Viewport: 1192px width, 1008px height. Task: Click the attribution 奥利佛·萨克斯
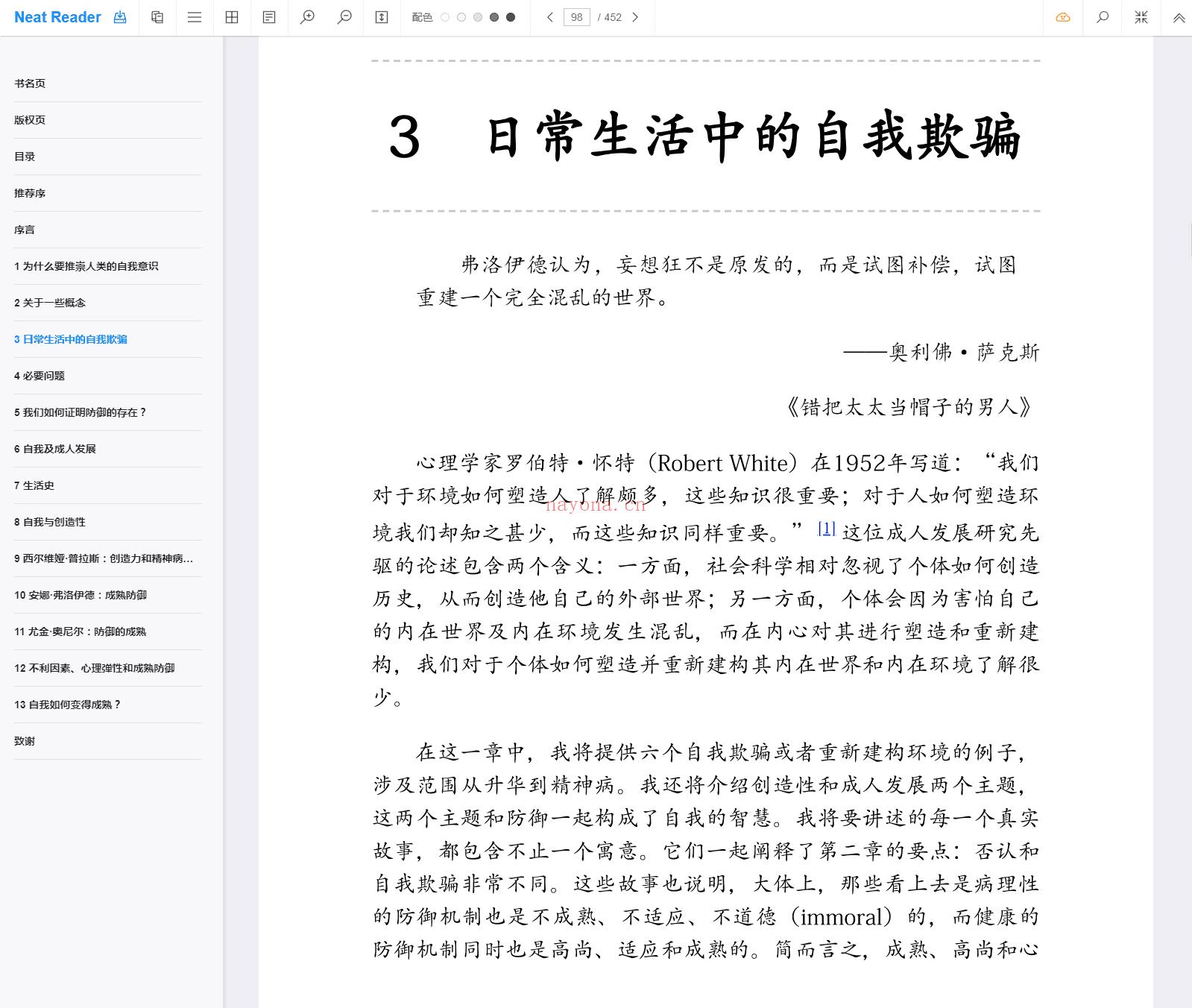point(964,352)
